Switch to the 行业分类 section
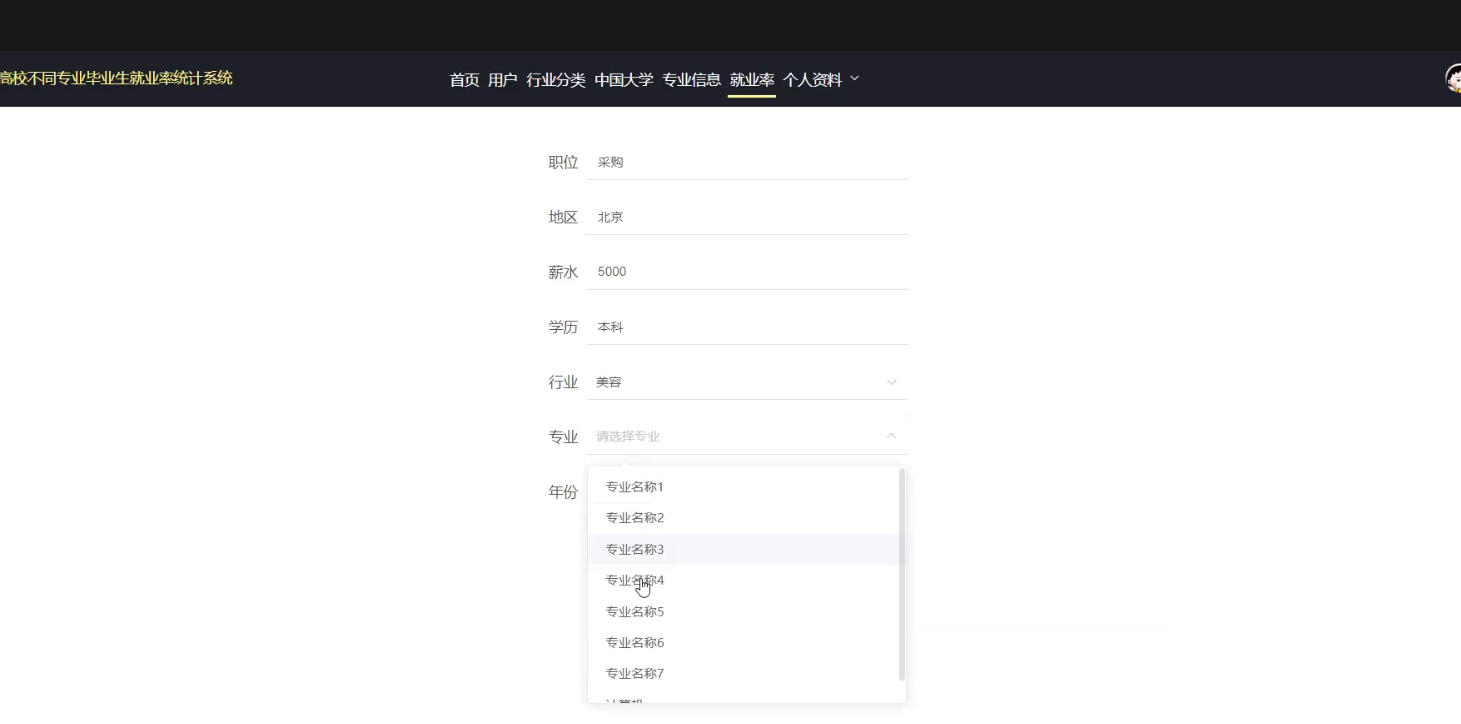 555,80
